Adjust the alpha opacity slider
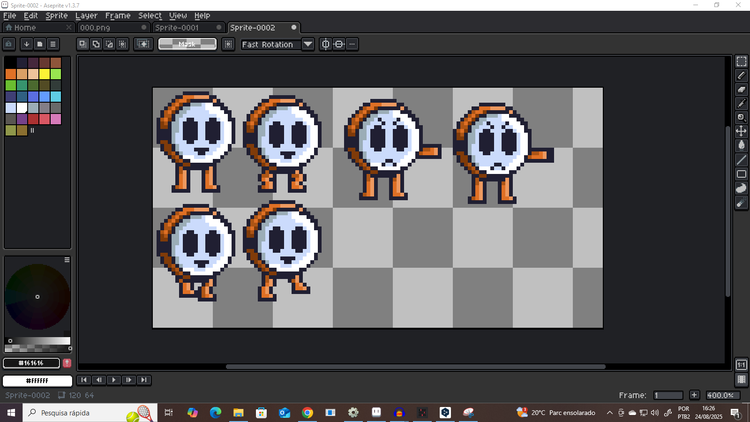The image size is (750, 422). [37, 348]
